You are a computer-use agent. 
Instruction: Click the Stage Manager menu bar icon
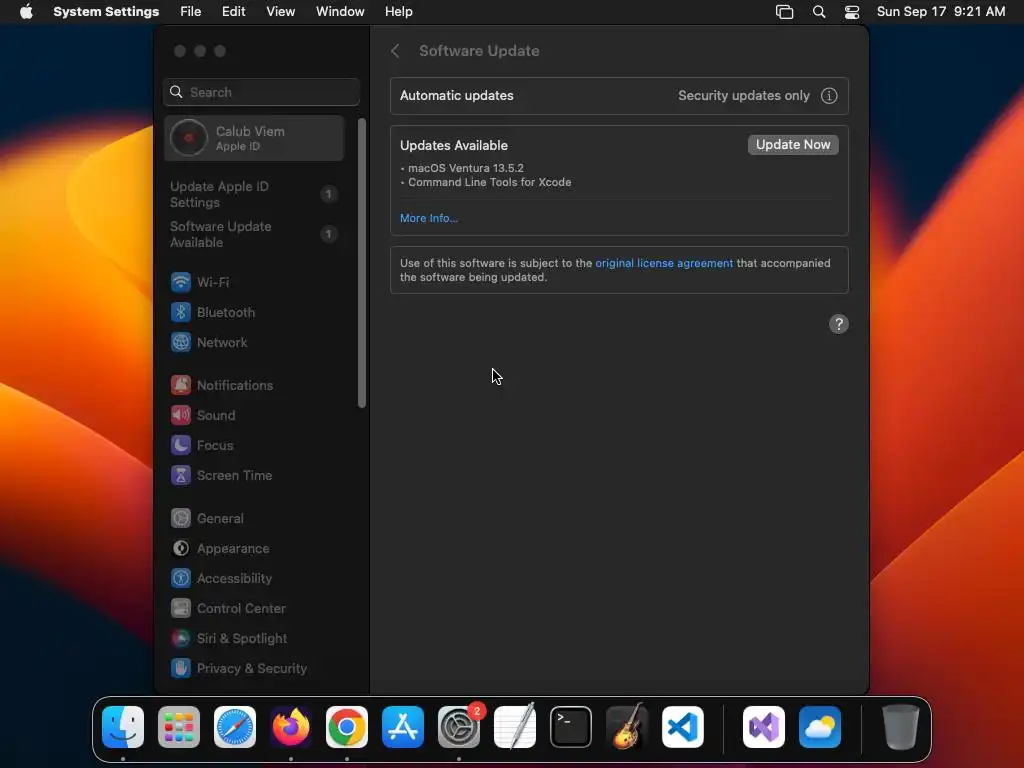coord(784,12)
